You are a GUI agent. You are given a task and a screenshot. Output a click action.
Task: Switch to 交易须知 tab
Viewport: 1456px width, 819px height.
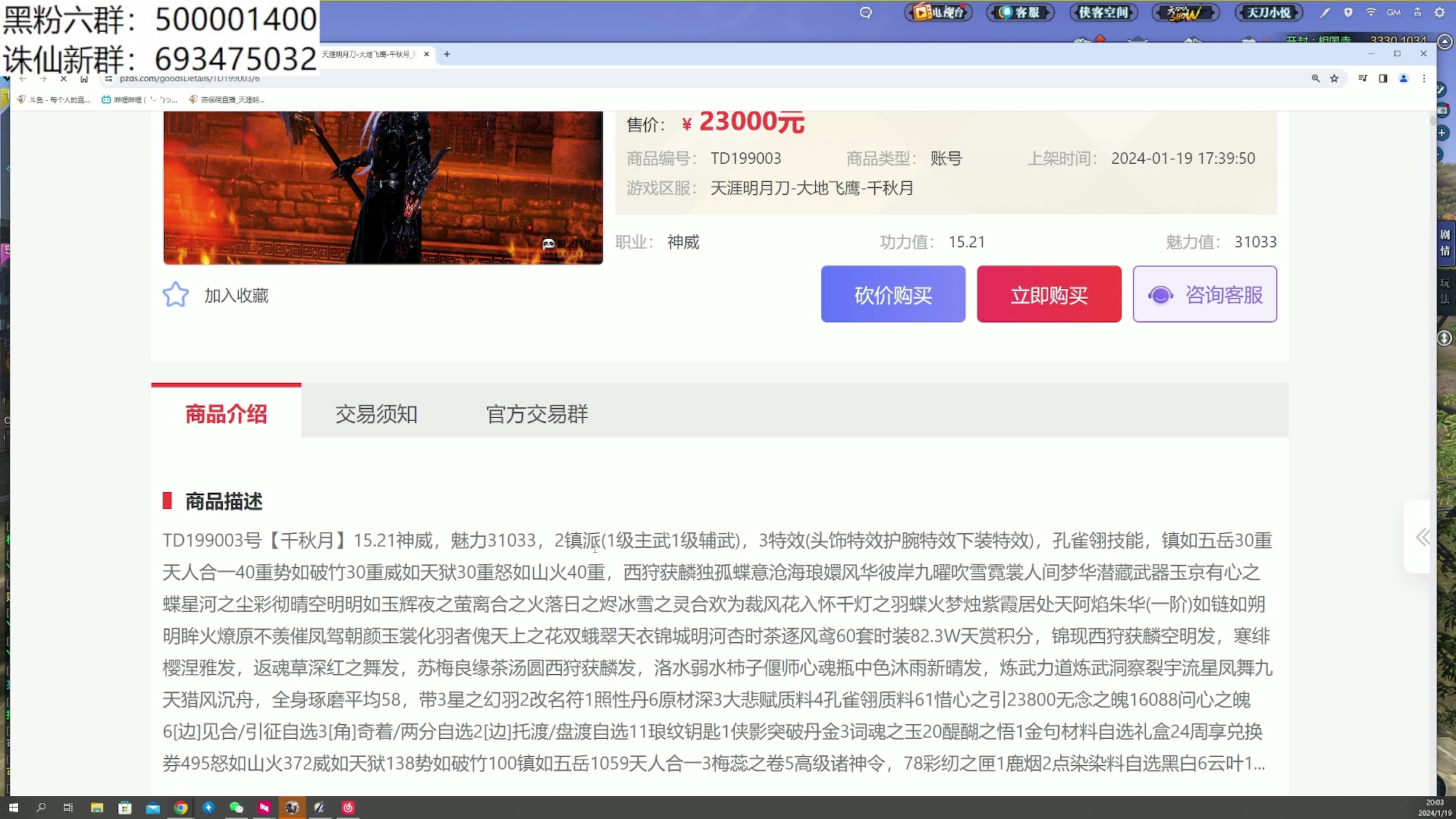coord(376,414)
